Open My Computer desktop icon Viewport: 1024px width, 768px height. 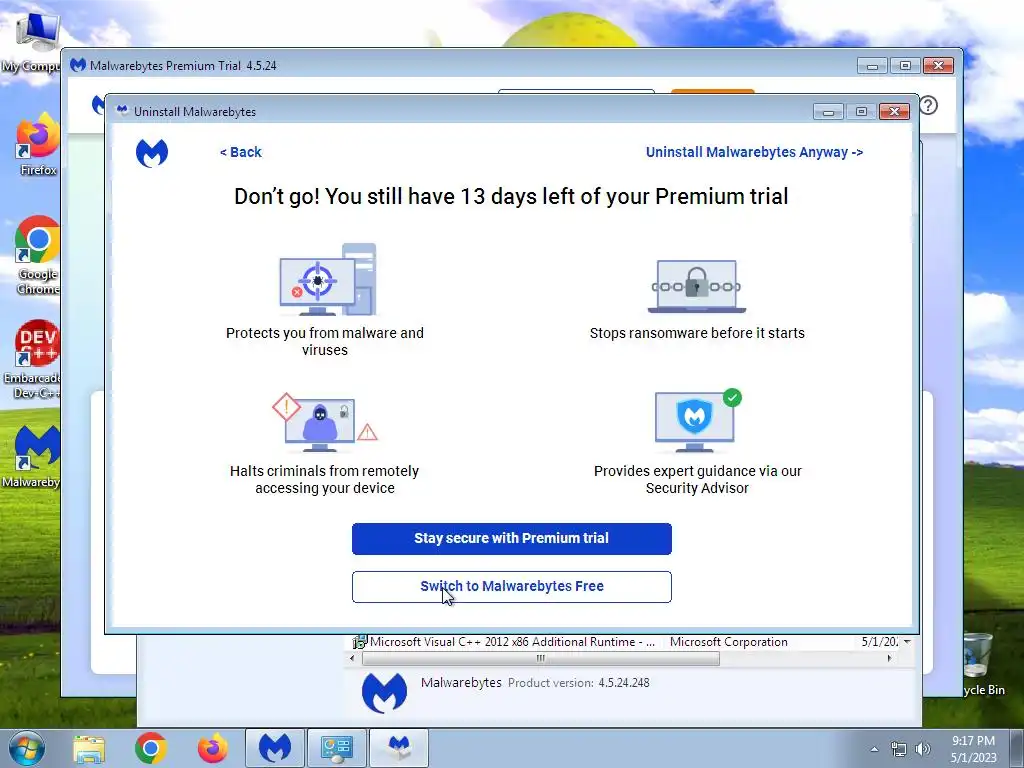[33, 41]
